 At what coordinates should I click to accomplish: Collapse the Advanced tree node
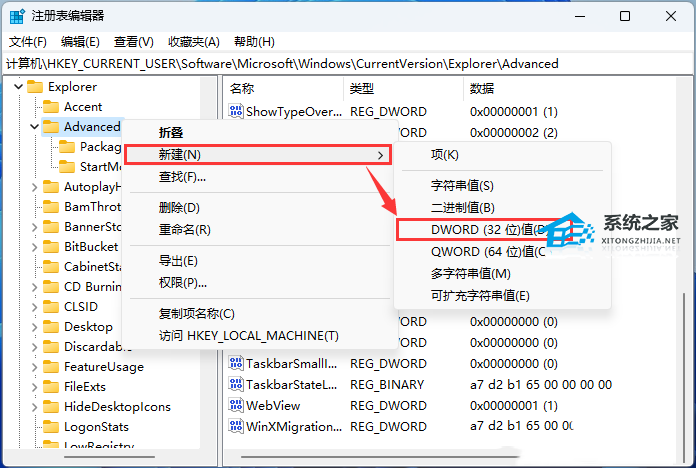[x=34, y=127]
